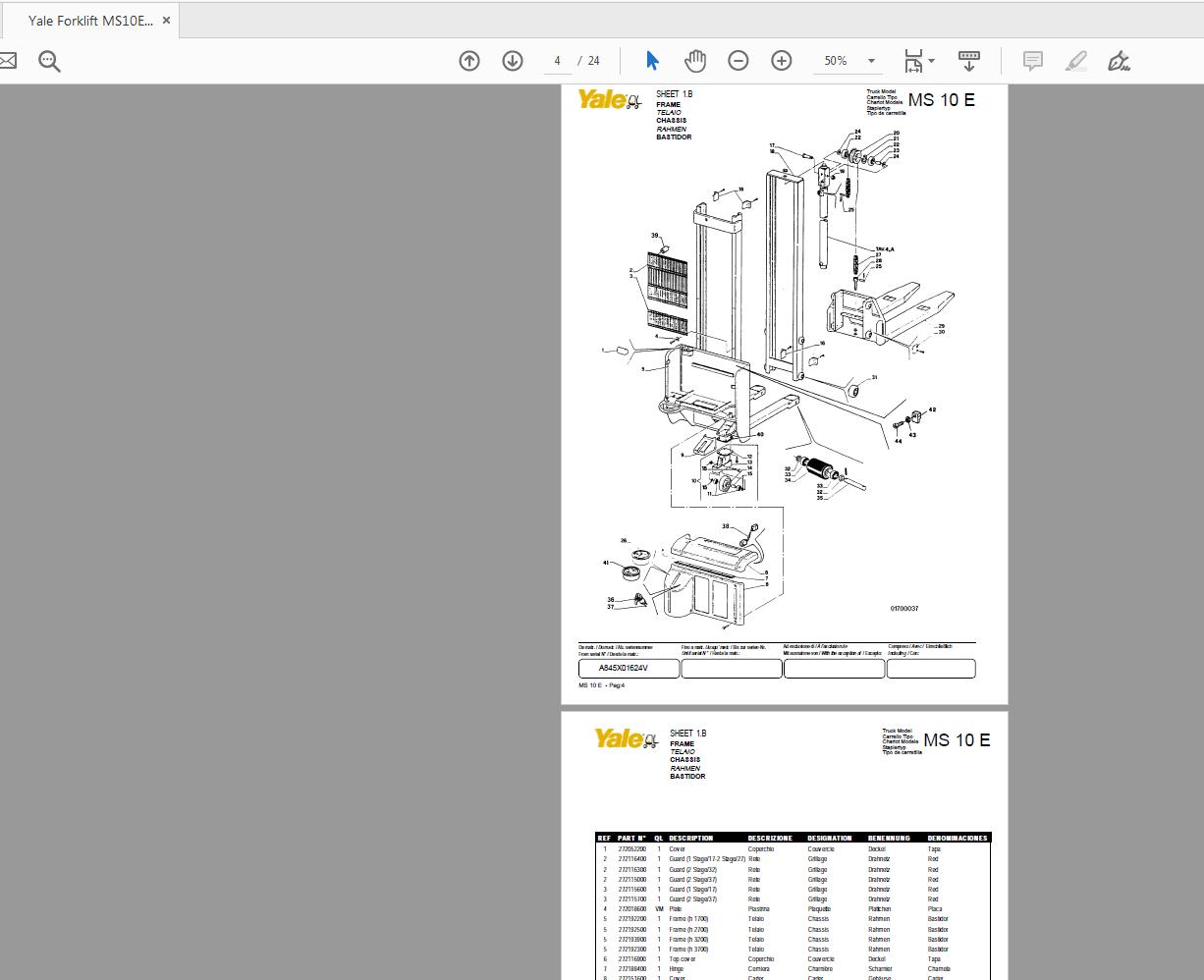Click the SHEET 1.B heading on first page

[675, 94]
